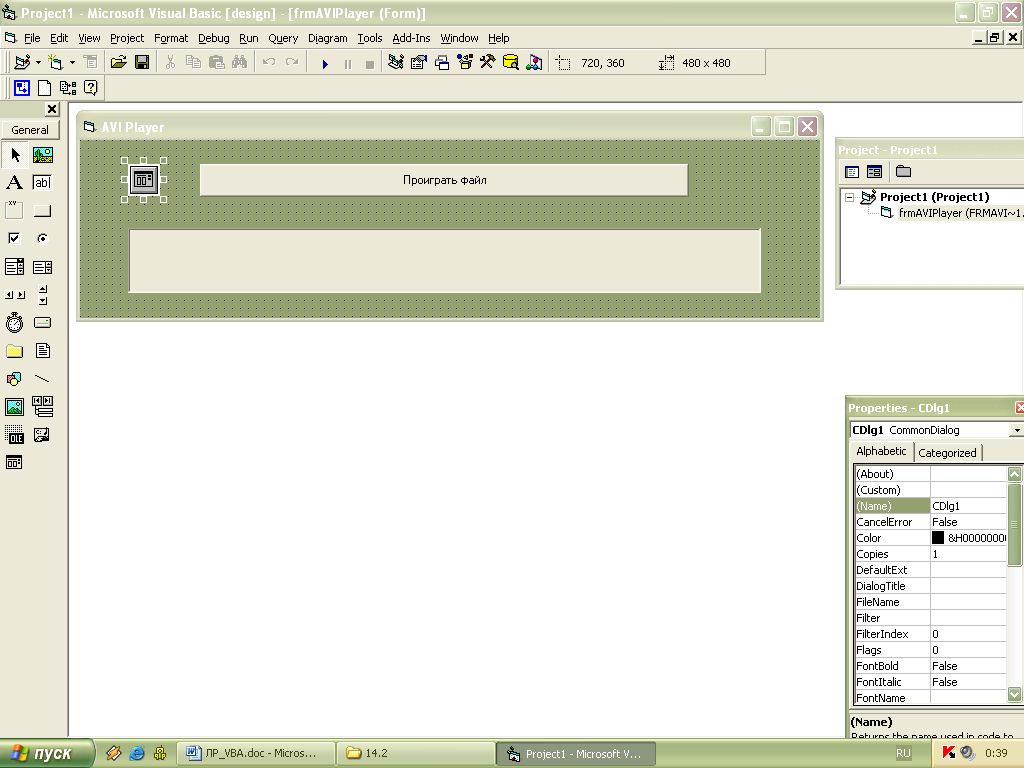
Task: Open CDlg1 object selector dropdown
Action: (x=1017, y=430)
